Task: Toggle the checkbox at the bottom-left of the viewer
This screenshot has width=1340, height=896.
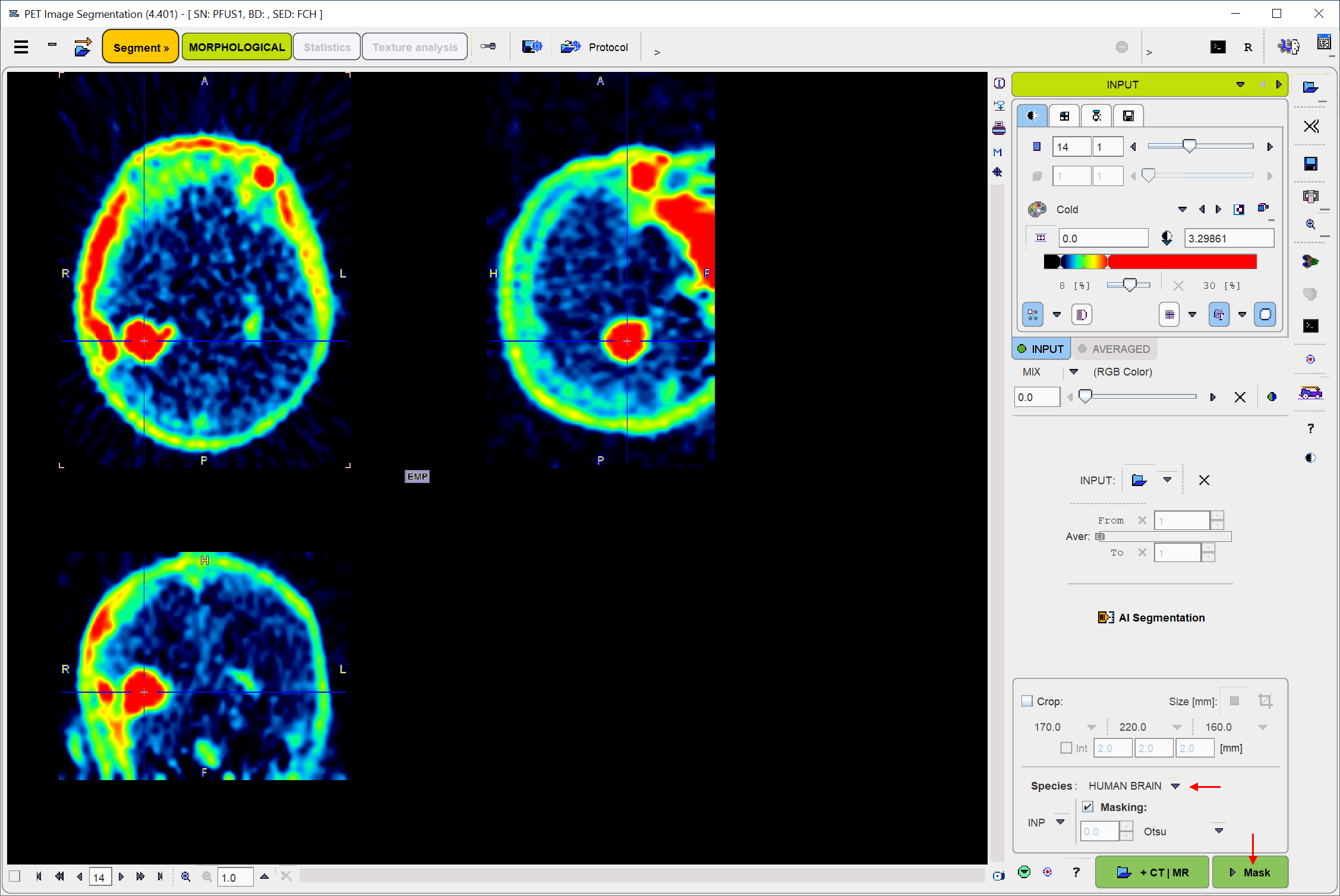Action: click(x=15, y=876)
